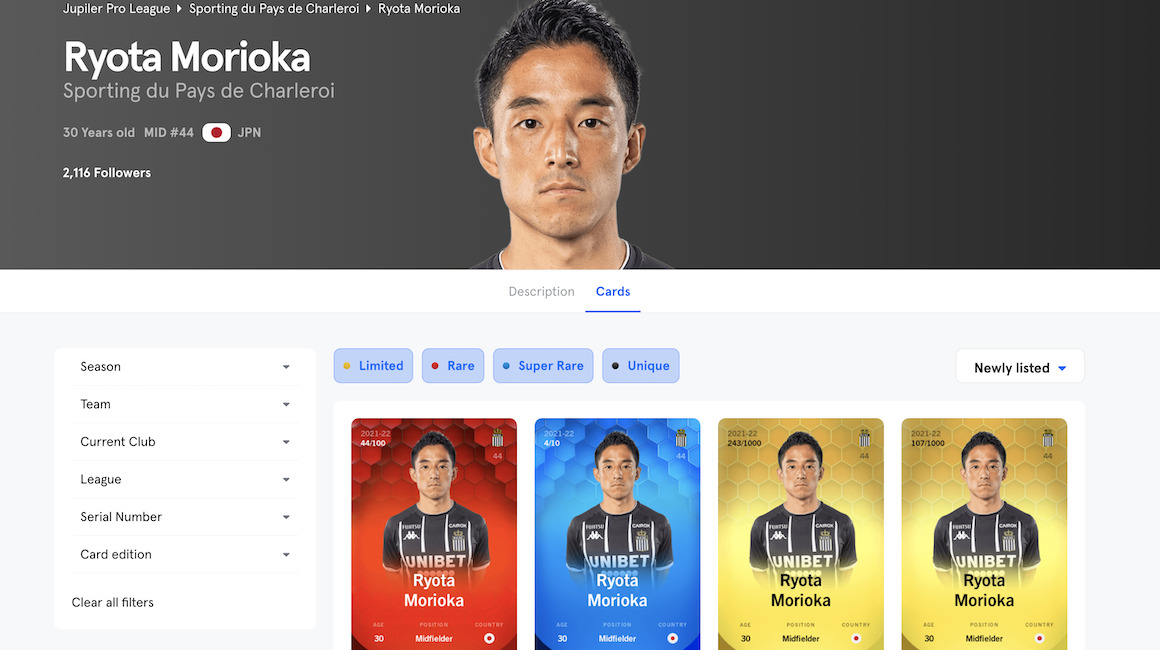Expand the Serial Number filter
The image size is (1160, 650).
pos(185,517)
